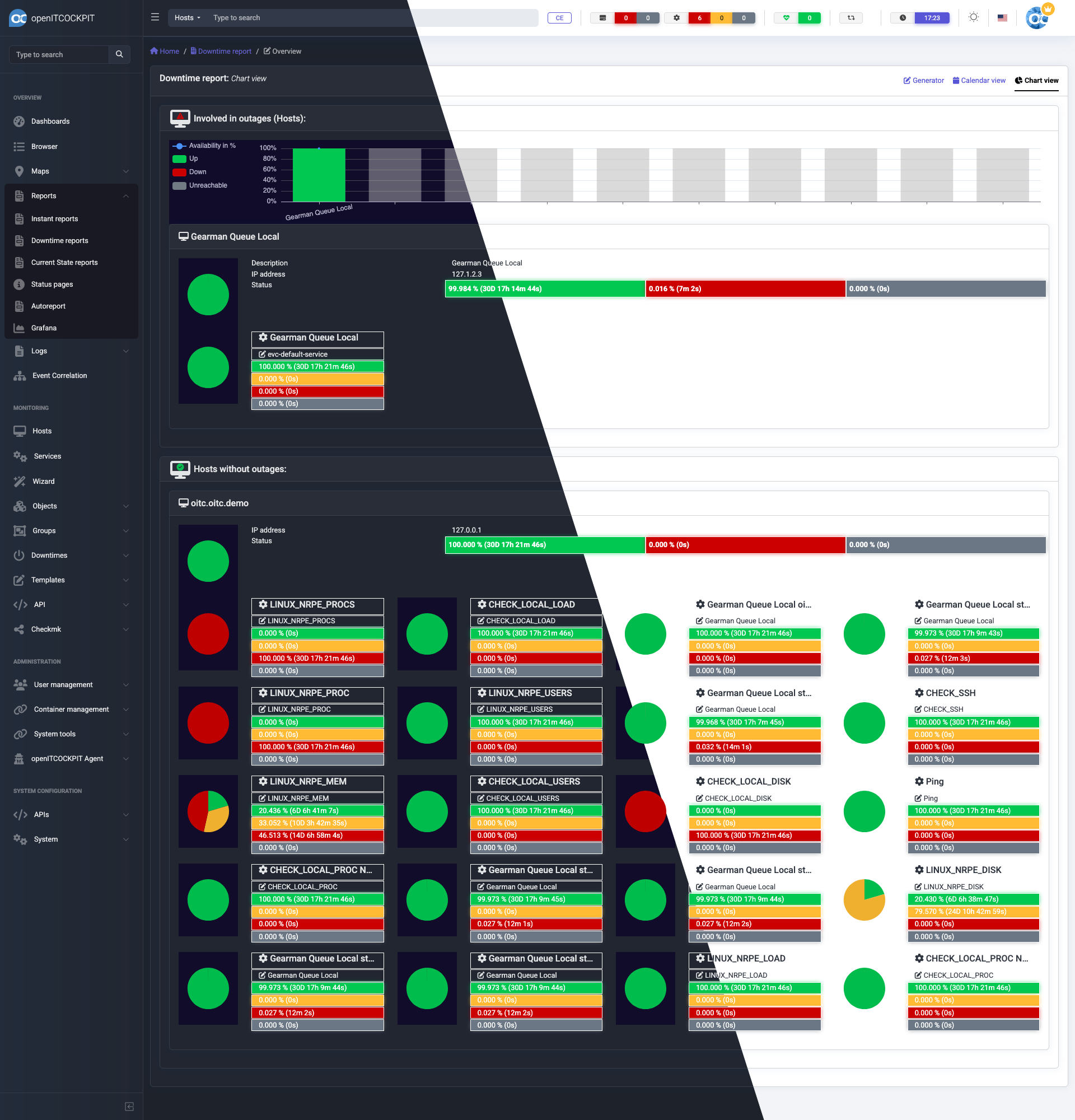Click the sidebar search magnifier icon
Screen dimensions: 1075x1120
(x=119, y=54)
